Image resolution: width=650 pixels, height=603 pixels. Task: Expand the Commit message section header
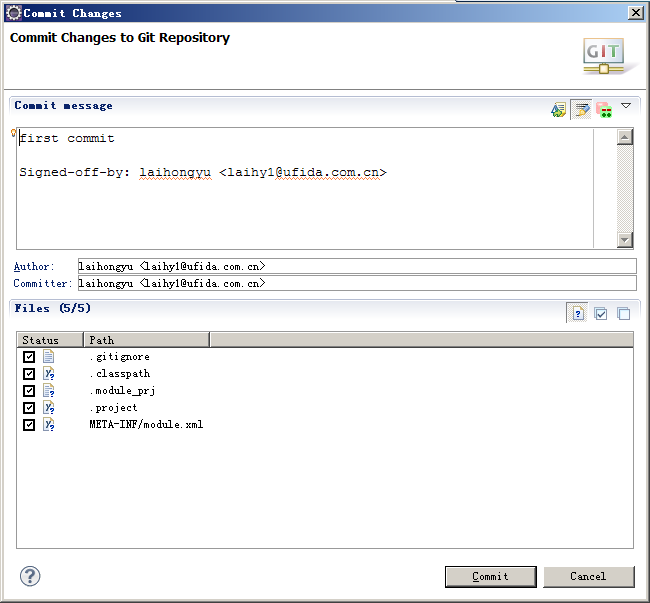click(x=63, y=106)
